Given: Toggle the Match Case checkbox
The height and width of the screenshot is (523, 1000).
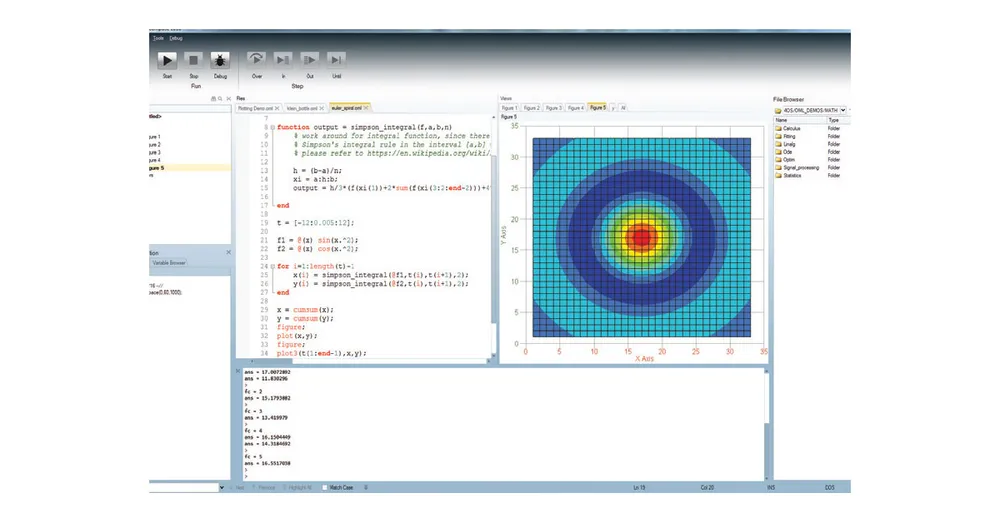Looking at the screenshot, I should pos(325,487).
